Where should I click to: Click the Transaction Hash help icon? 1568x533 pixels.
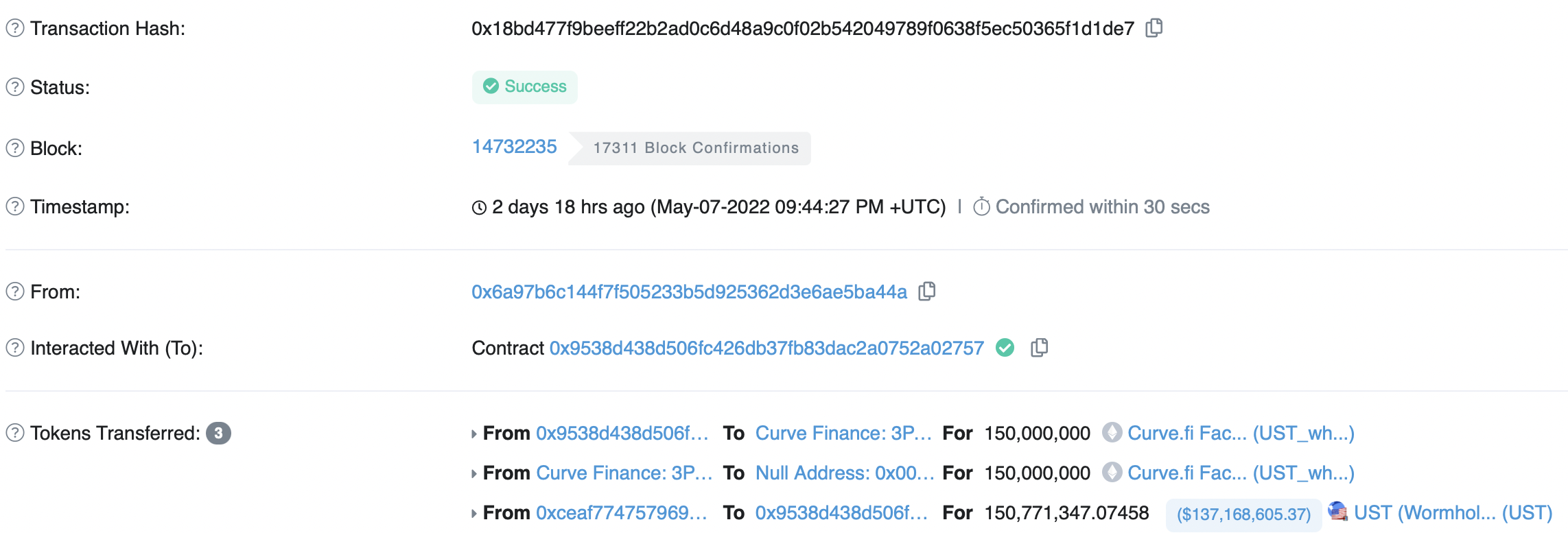(15, 28)
